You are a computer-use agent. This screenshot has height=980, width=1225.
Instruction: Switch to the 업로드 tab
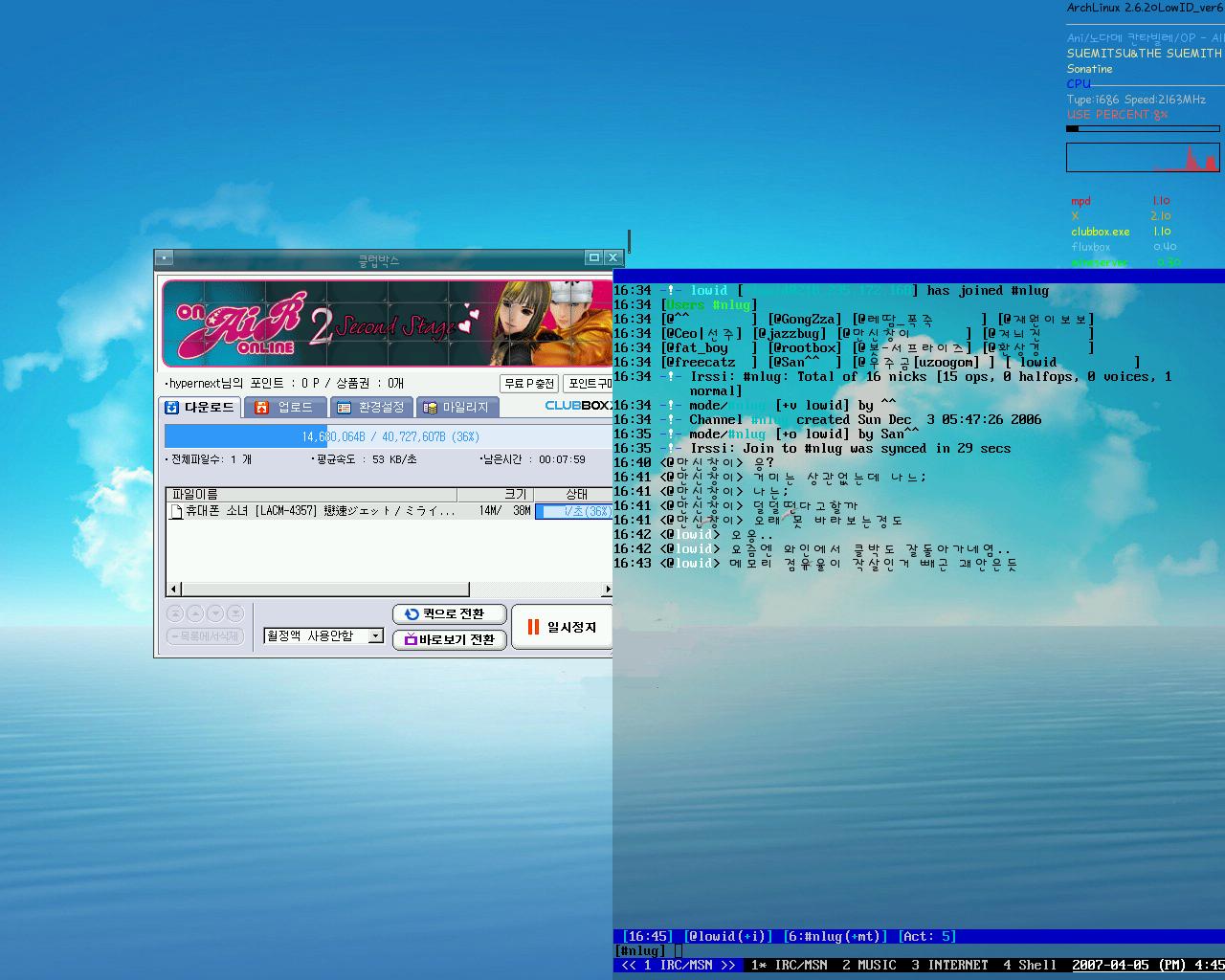click(x=285, y=408)
